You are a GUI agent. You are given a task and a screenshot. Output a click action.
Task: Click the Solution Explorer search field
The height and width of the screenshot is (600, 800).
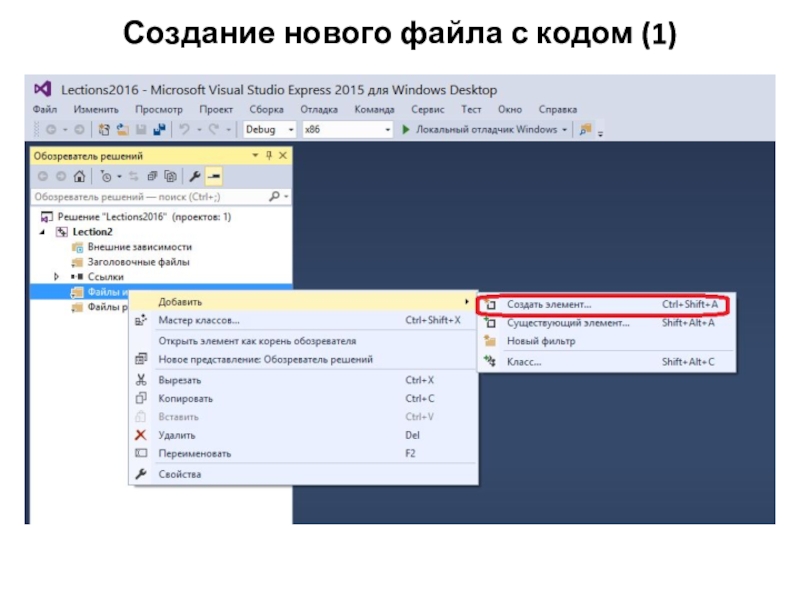pyautogui.click(x=150, y=197)
